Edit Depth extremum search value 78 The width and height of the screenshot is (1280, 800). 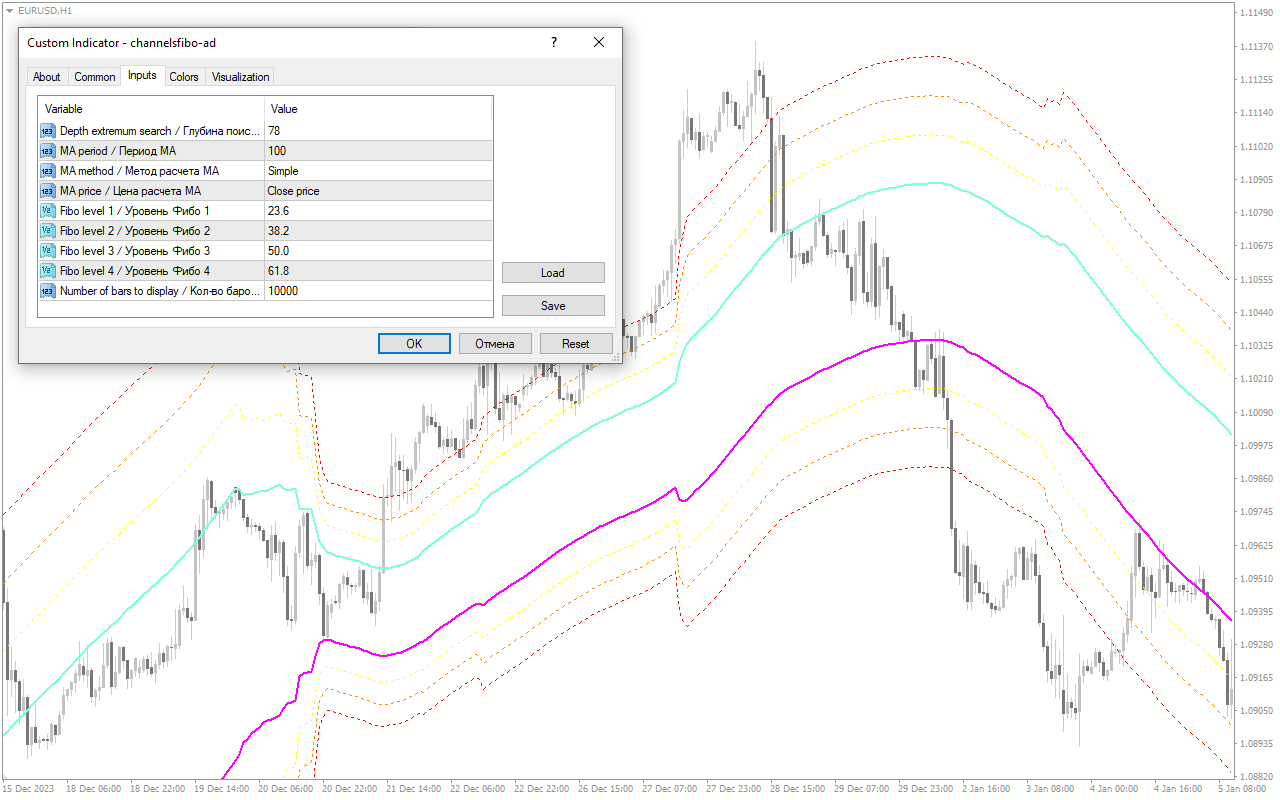click(x=379, y=131)
